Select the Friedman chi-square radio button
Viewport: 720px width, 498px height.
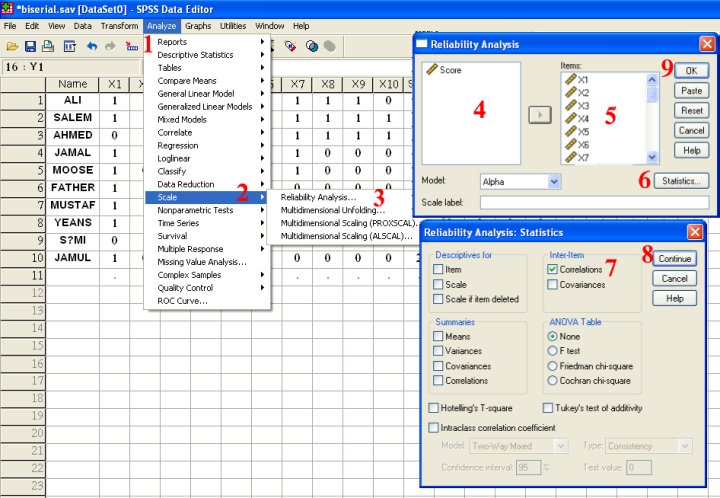click(553, 366)
